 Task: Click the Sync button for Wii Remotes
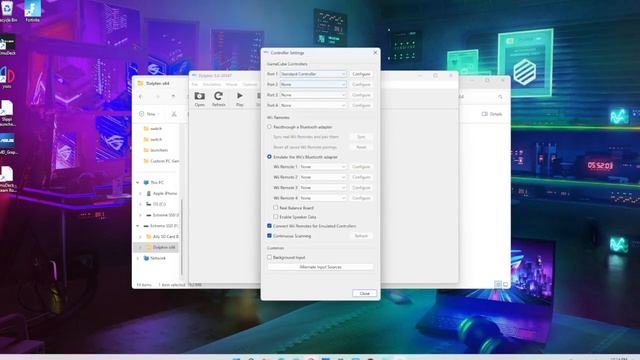click(x=361, y=137)
